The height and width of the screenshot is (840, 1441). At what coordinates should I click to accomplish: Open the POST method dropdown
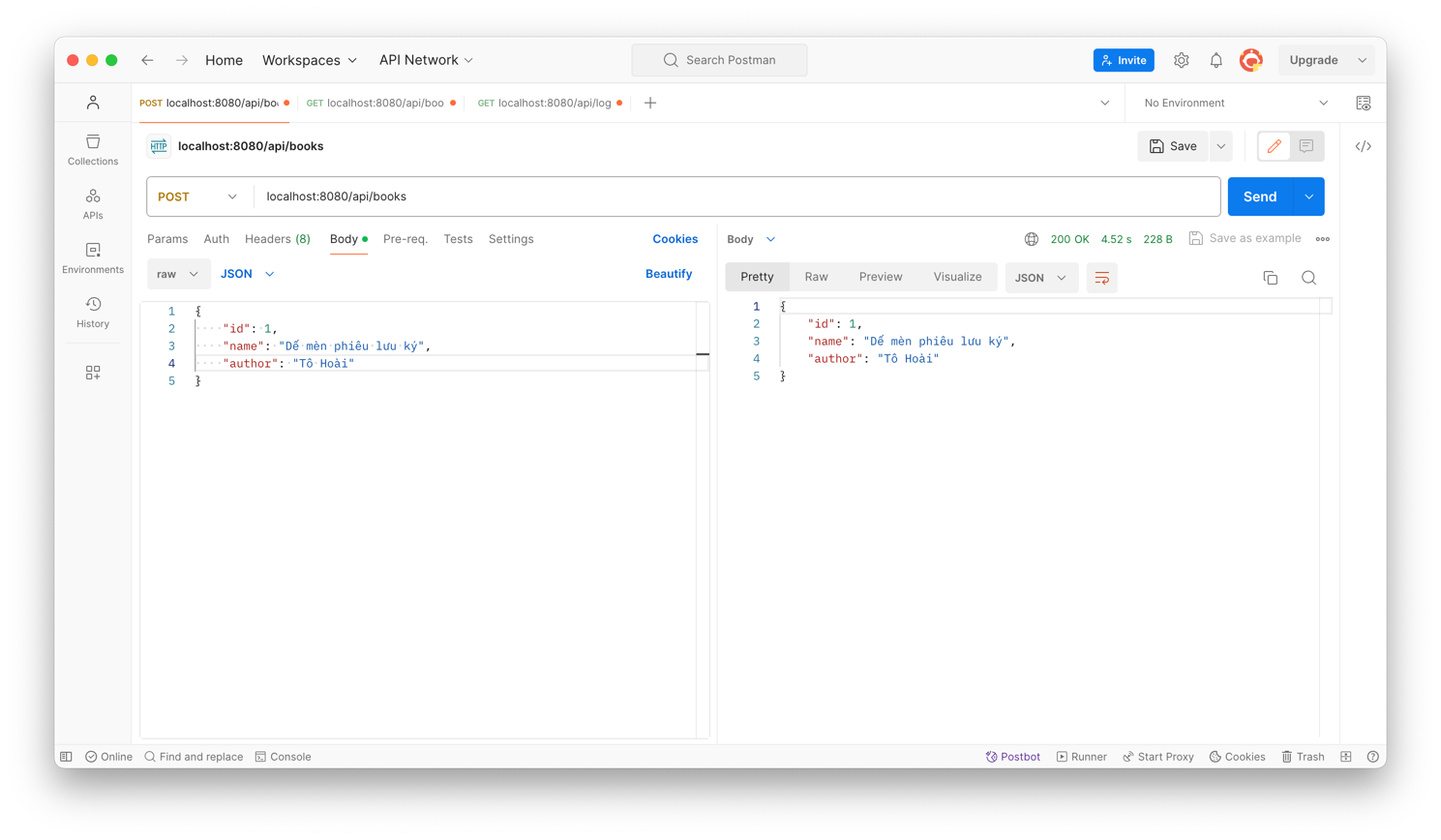(x=197, y=196)
